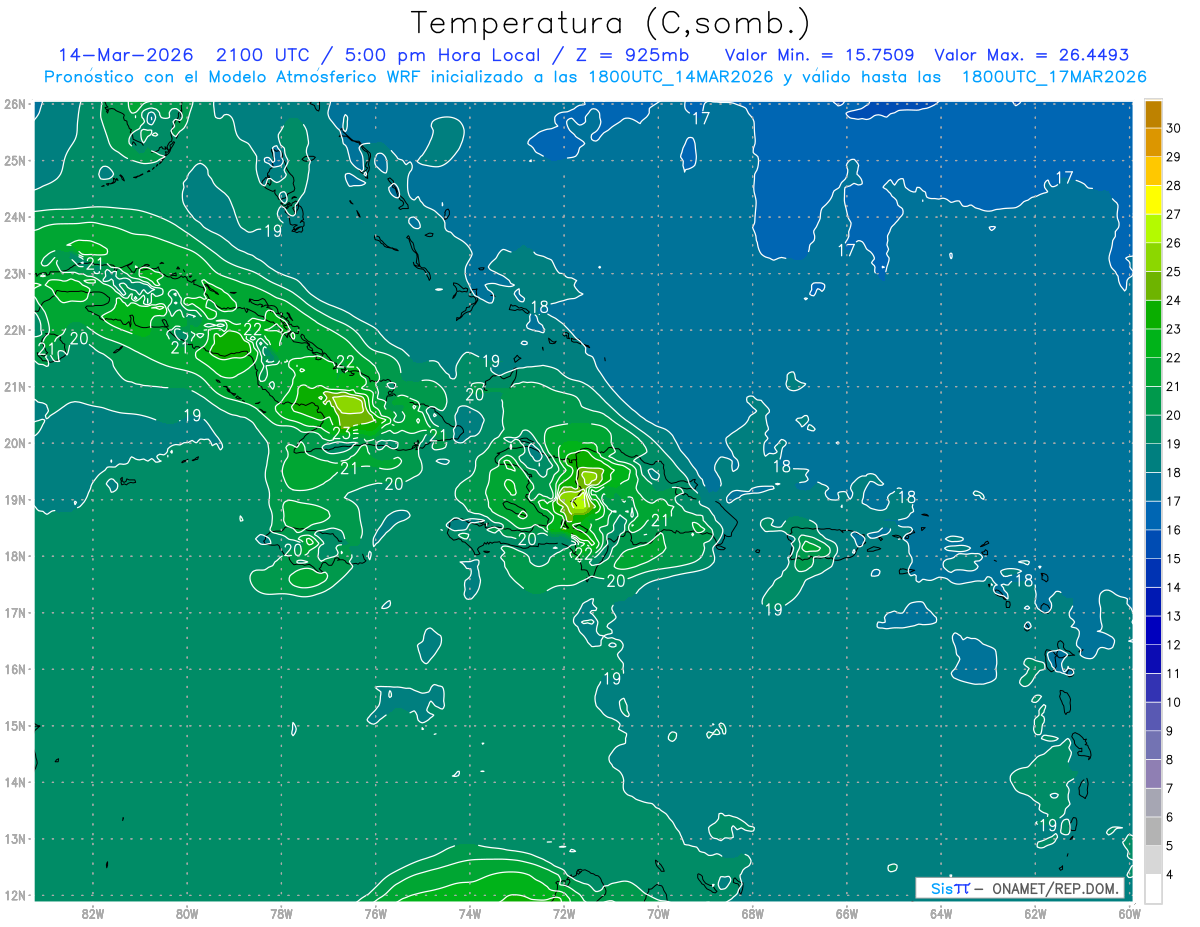Click the yellow color bar segment between 27 and 28

[1153, 200]
